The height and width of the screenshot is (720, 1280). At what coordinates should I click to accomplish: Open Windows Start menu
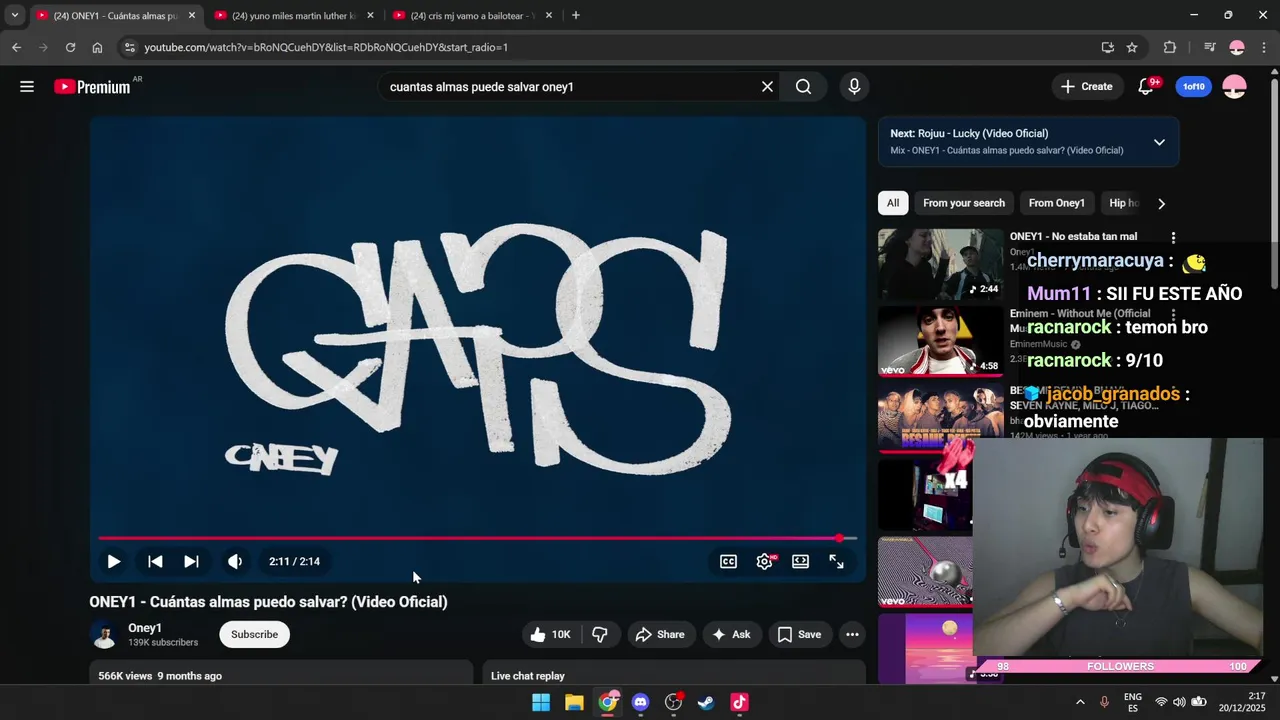540,702
